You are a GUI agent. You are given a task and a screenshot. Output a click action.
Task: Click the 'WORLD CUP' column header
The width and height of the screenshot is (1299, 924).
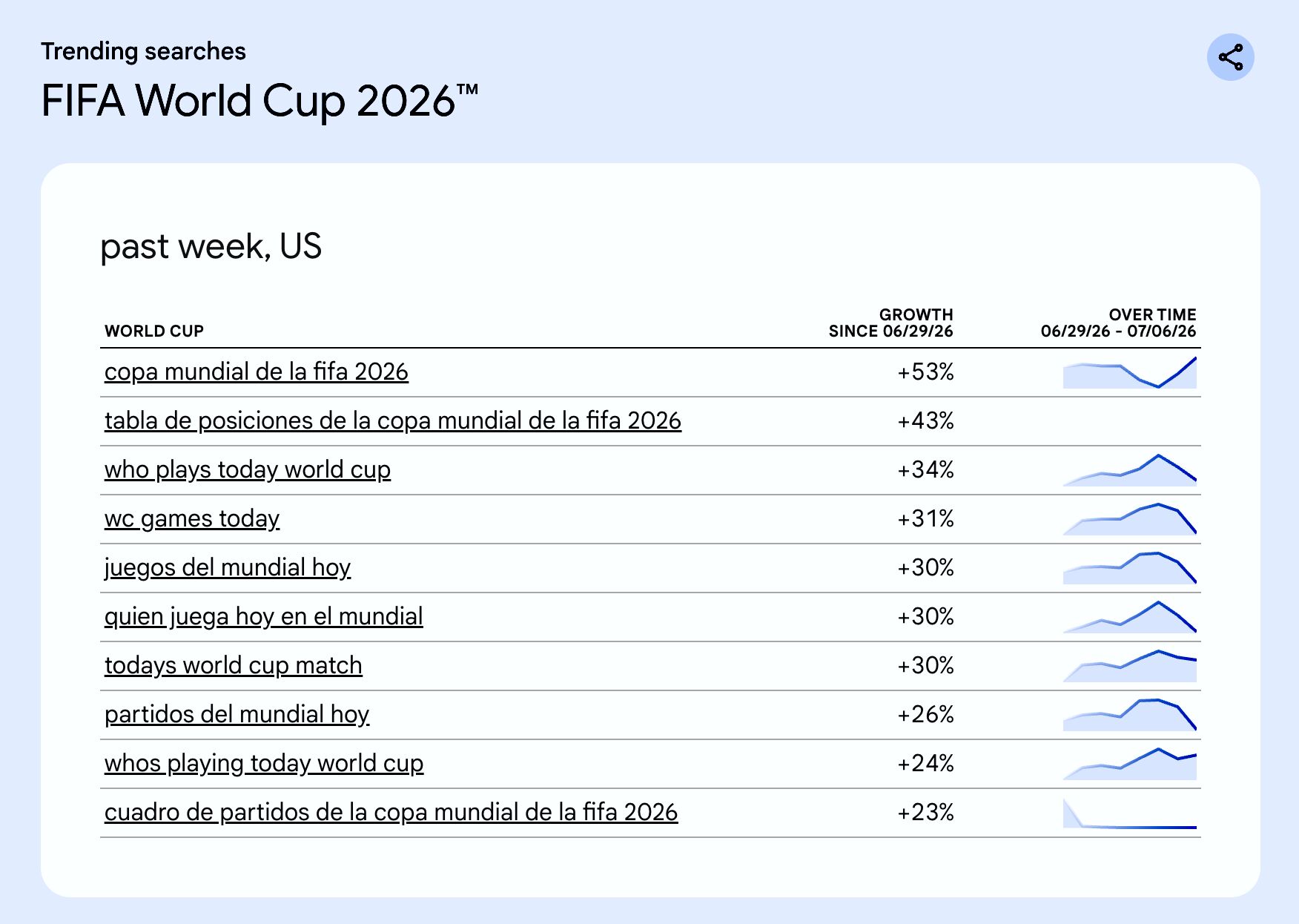point(154,331)
